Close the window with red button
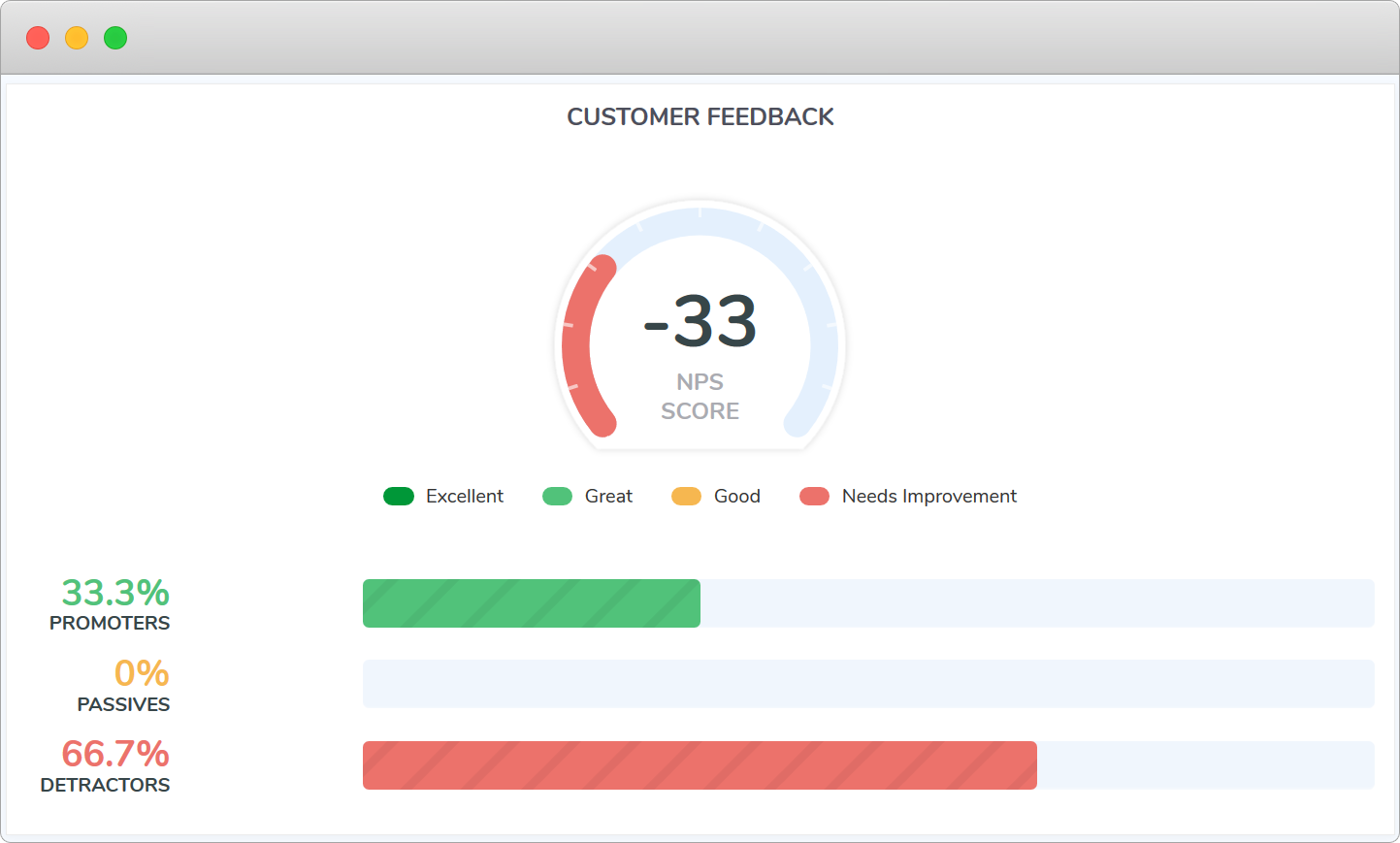Screen dimensions: 1400x843 [38, 38]
